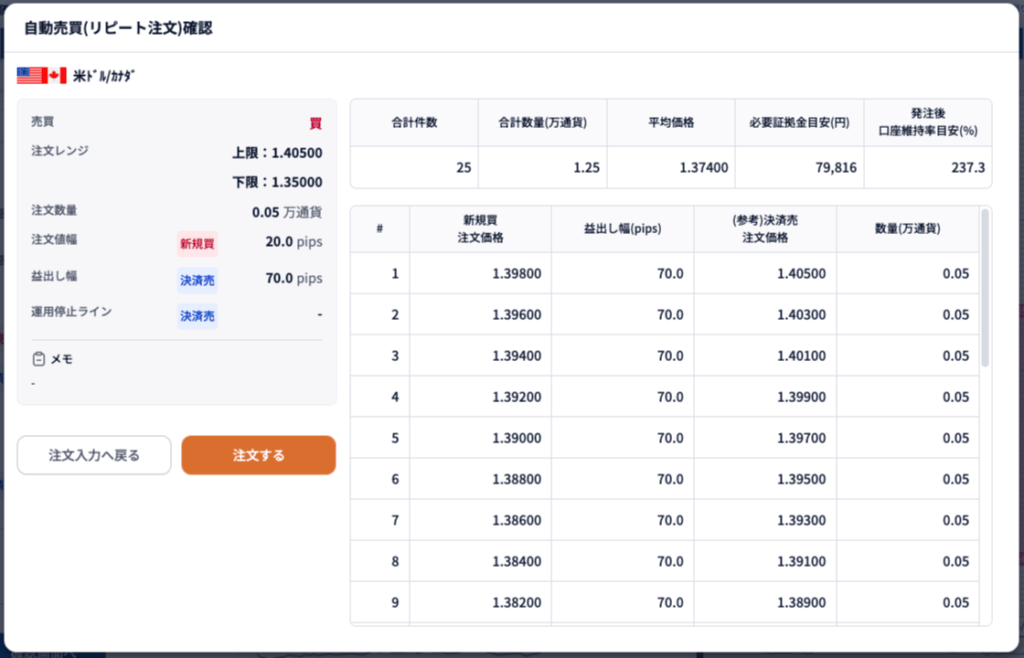Click the US flag icon
This screenshot has height=658, width=1024.
click(x=31, y=75)
